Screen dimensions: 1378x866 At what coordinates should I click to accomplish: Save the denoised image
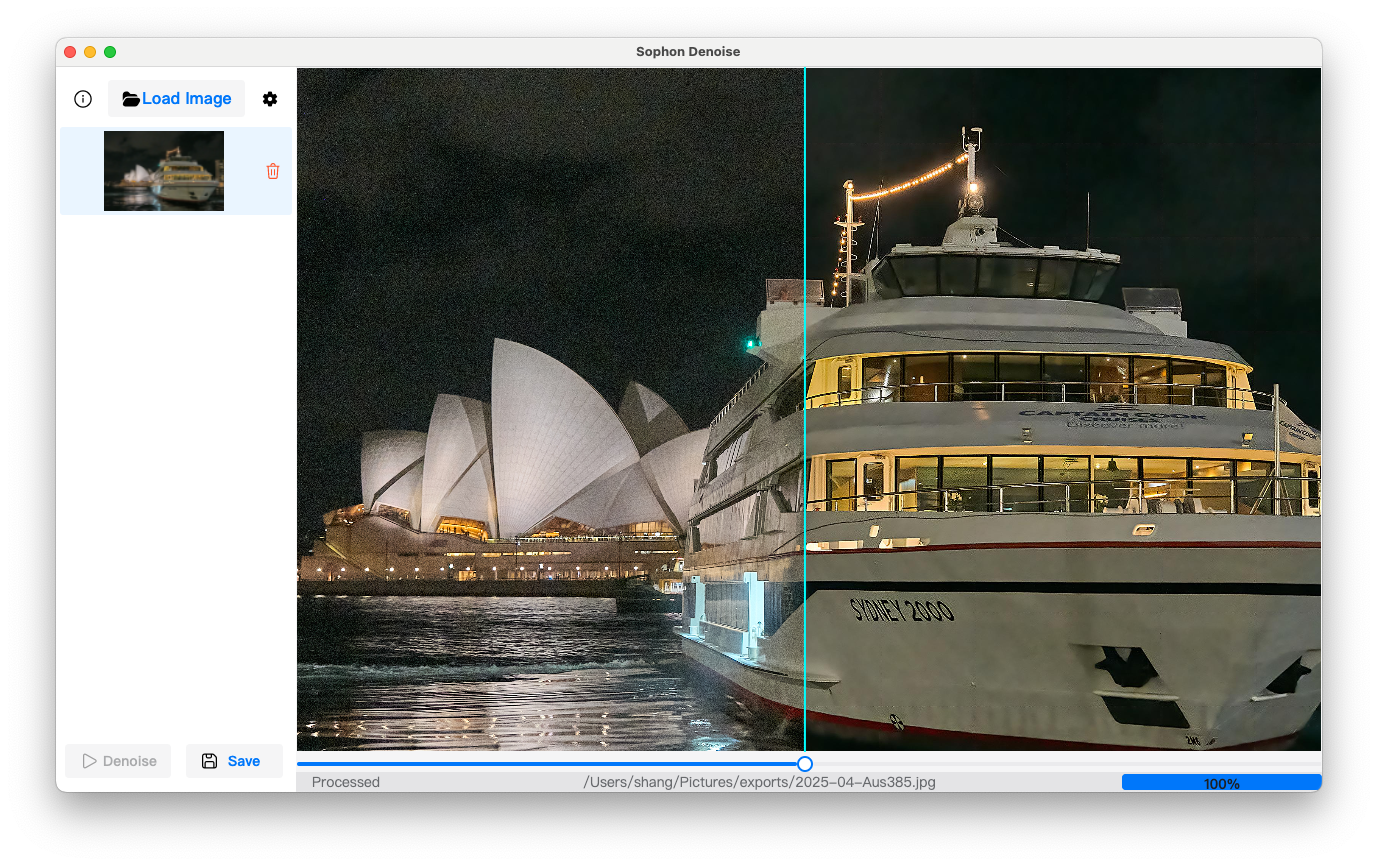click(234, 761)
